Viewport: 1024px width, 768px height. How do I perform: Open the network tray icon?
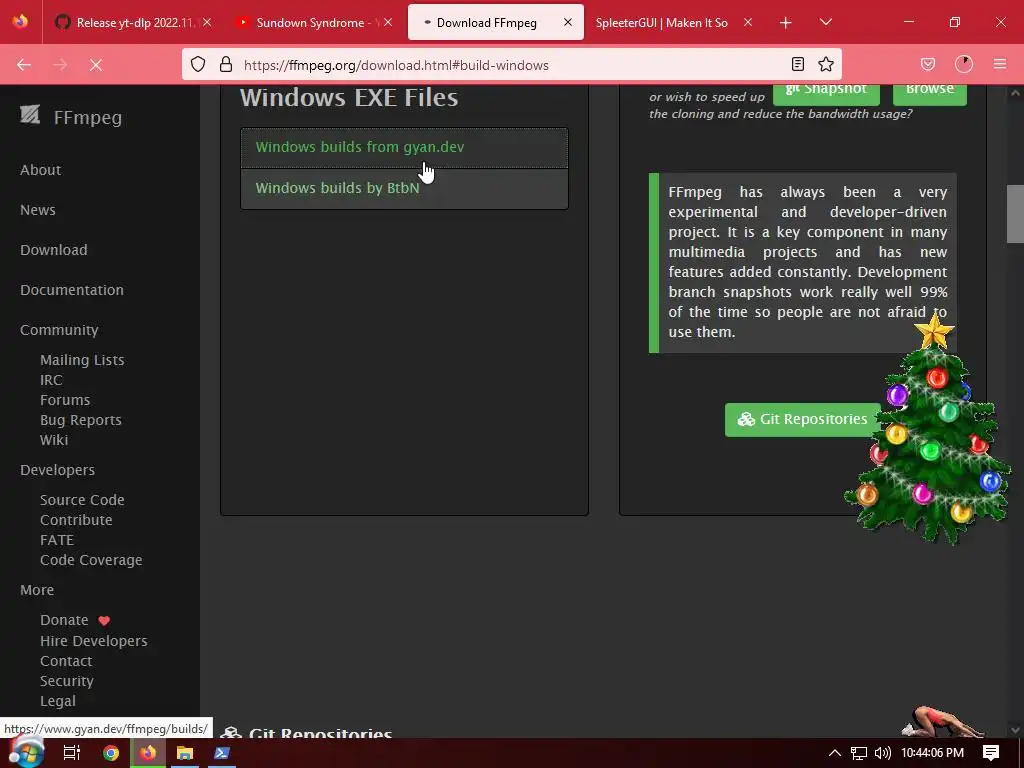point(859,753)
